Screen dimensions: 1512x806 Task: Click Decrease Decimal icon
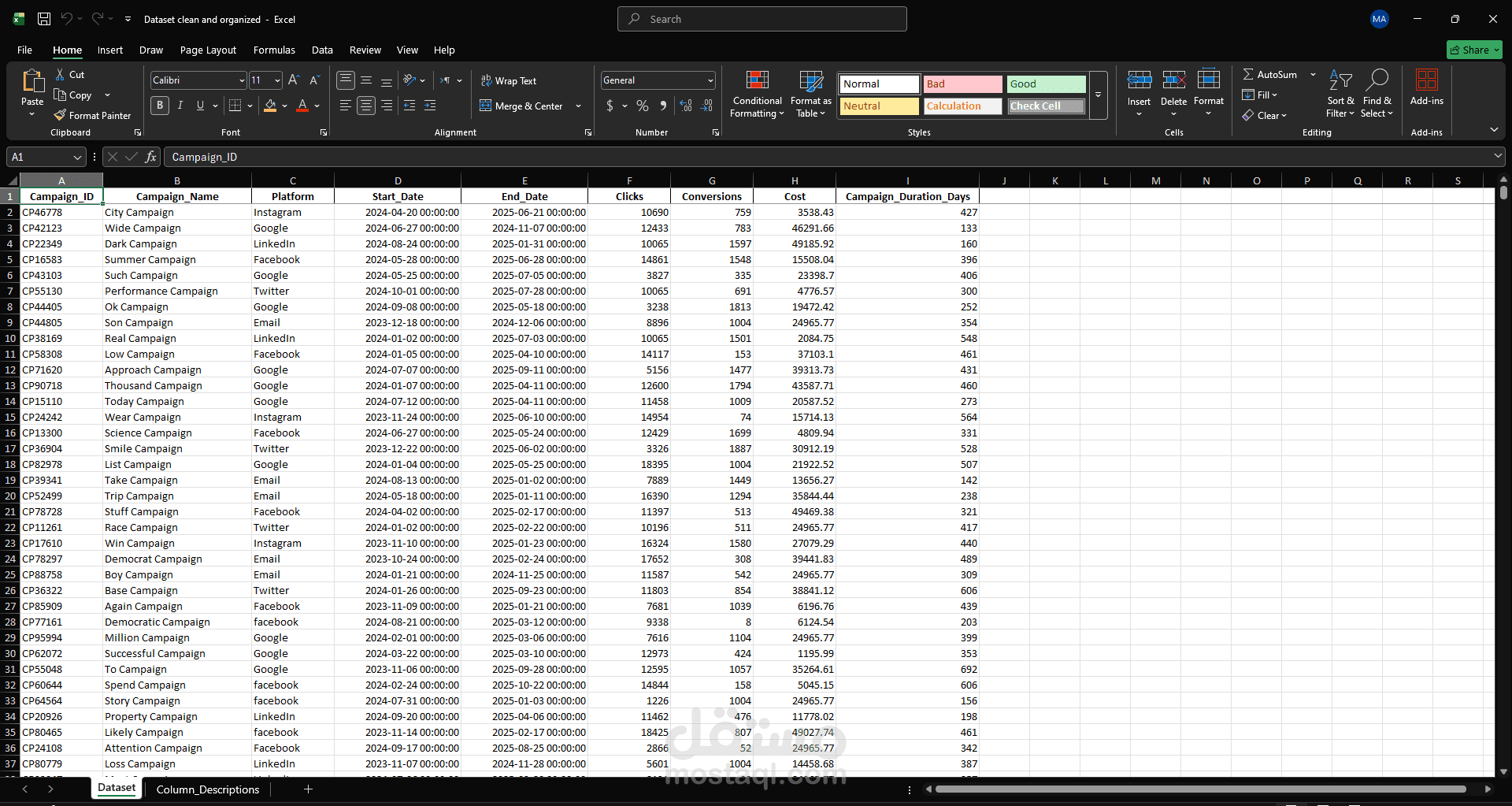tap(707, 106)
